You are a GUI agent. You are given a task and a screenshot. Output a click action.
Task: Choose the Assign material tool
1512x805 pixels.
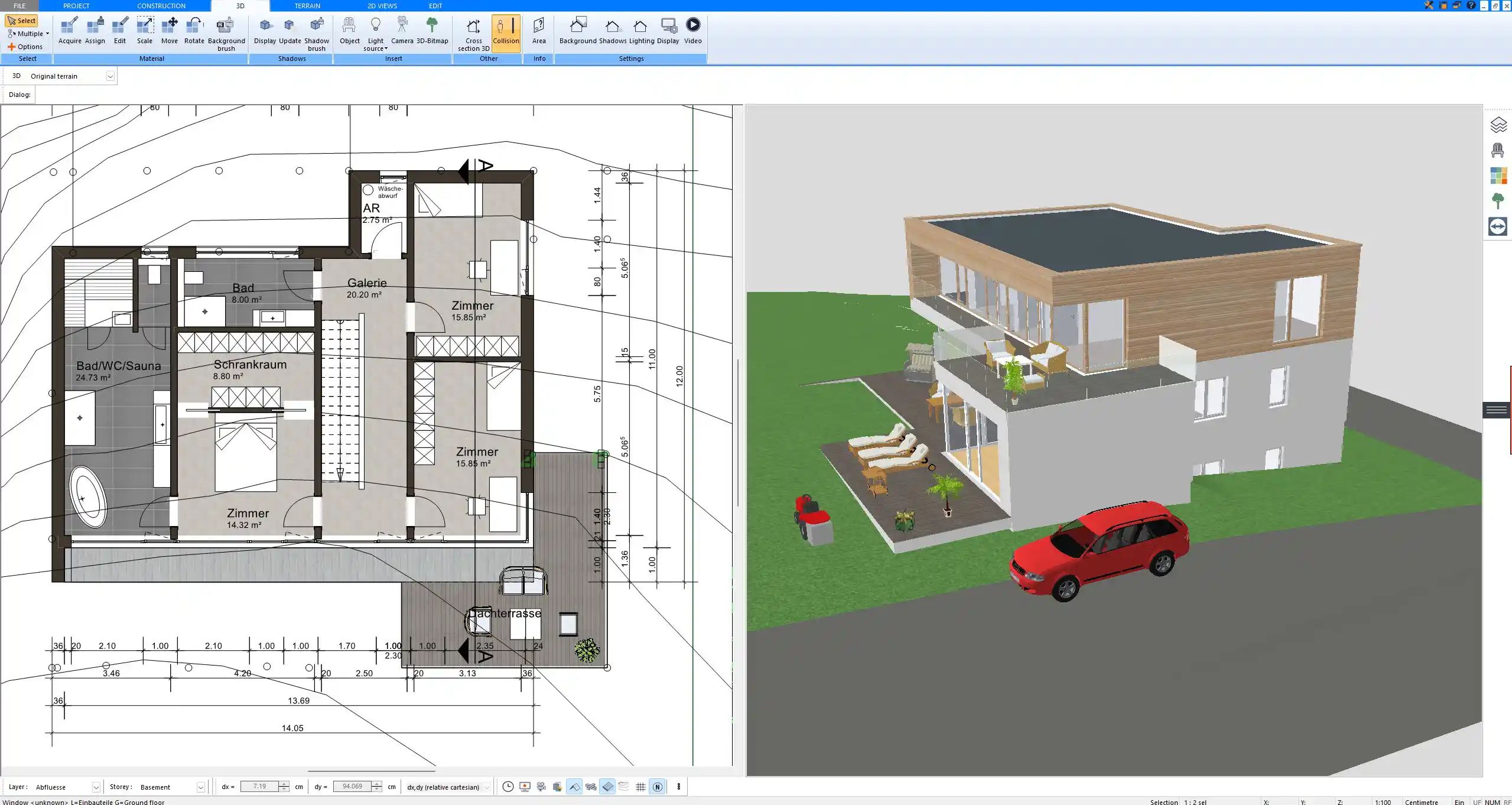coord(95,31)
